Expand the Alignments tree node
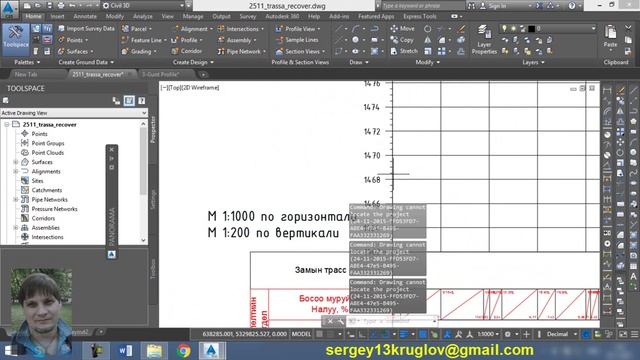The image size is (640, 360). [16, 171]
